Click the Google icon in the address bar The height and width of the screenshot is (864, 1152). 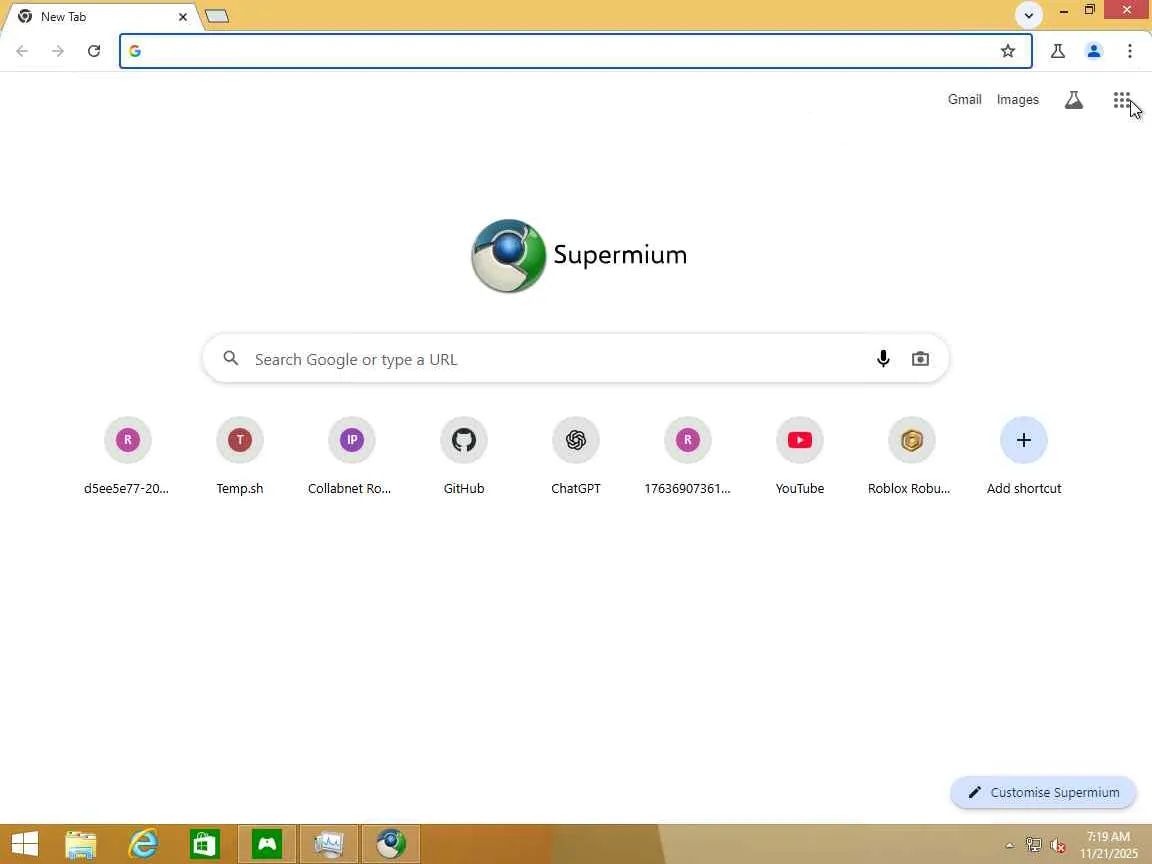[135, 51]
